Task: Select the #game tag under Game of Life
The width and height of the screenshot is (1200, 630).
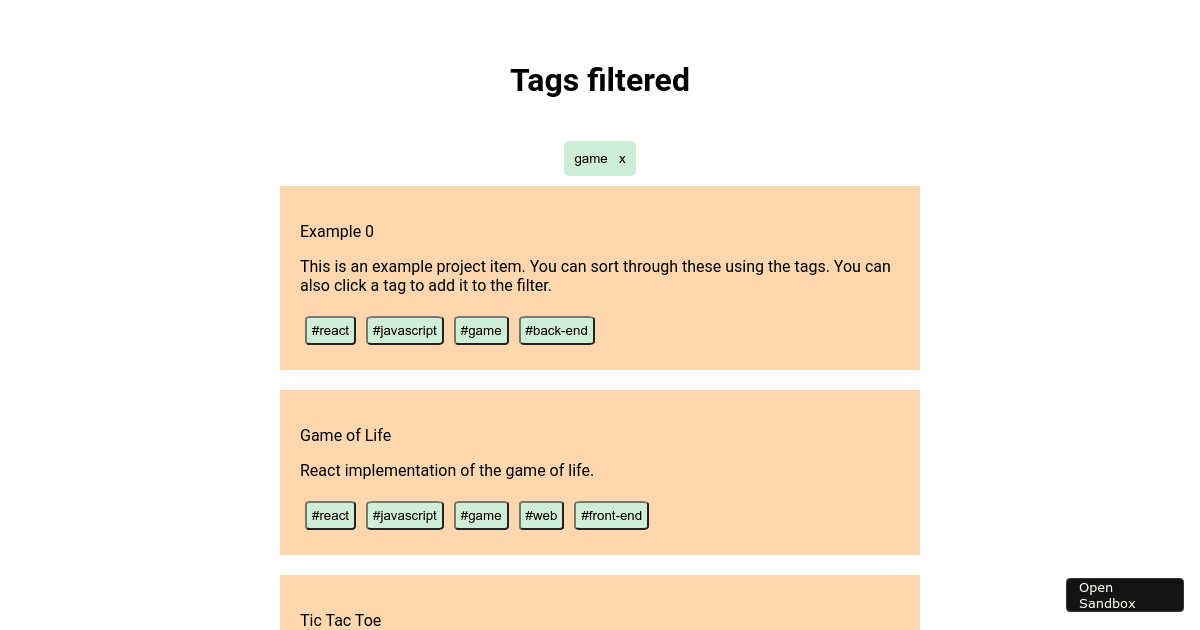Action: click(481, 515)
